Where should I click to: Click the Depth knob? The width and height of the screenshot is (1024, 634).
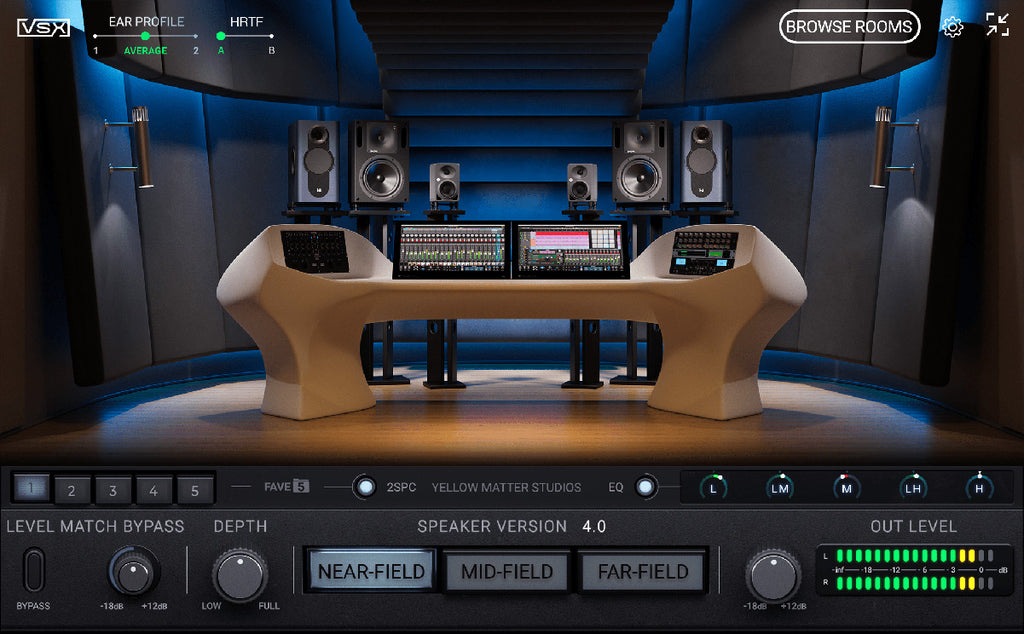(x=240, y=575)
